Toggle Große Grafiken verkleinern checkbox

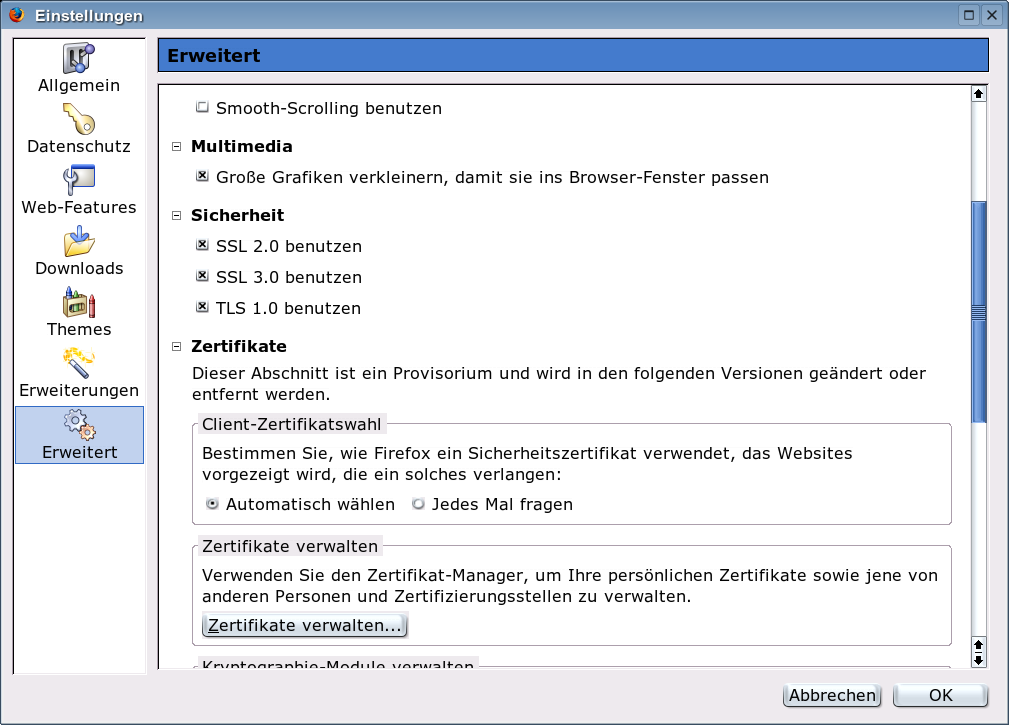click(x=202, y=176)
